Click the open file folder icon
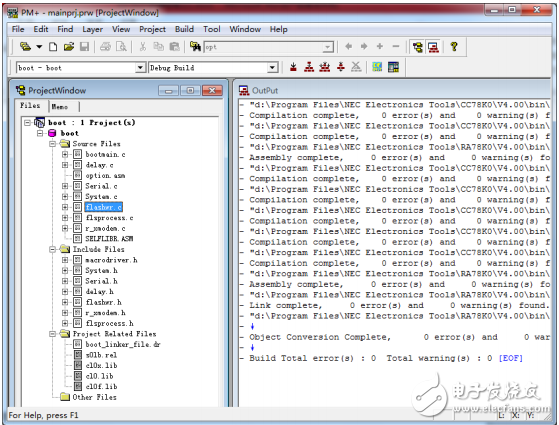The height and width of the screenshot is (425, 559). [69, 46]
